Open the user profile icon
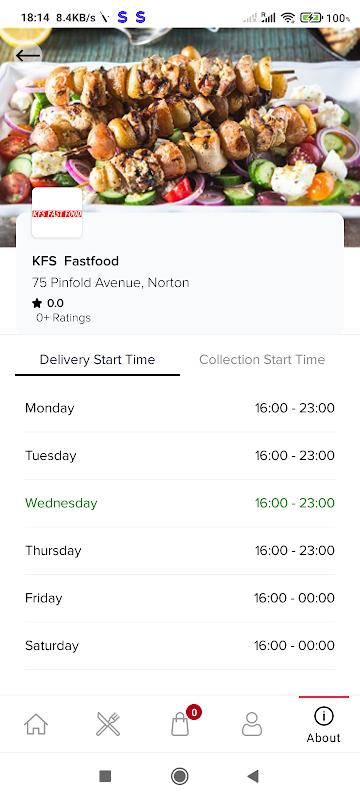The image size is (360, 800). (x=252, y=723)
